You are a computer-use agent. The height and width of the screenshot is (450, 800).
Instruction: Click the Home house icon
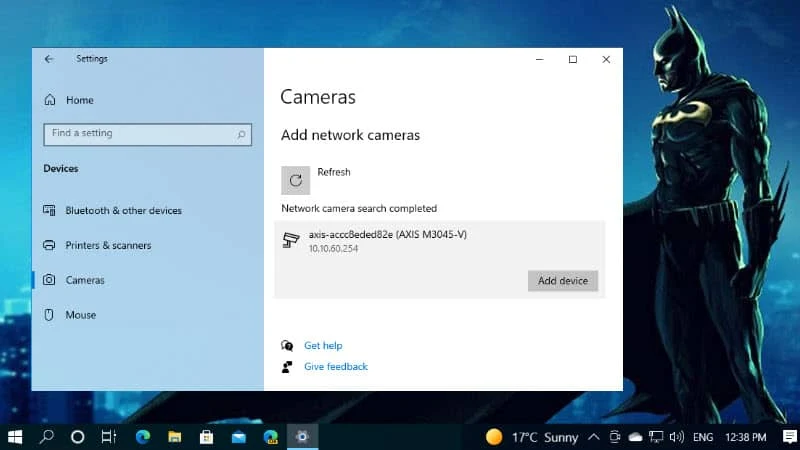pos(49,100)
